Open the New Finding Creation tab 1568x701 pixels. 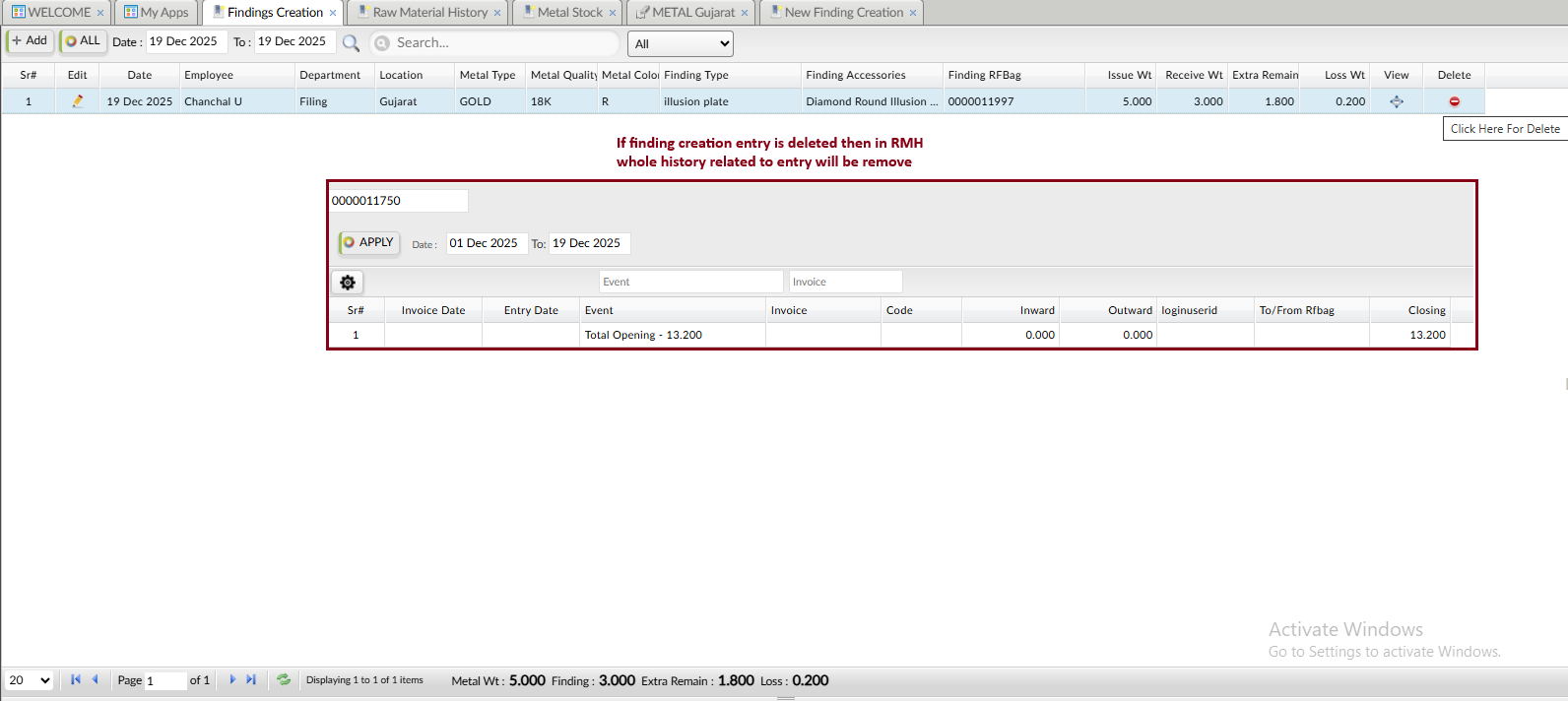[842, 13]
